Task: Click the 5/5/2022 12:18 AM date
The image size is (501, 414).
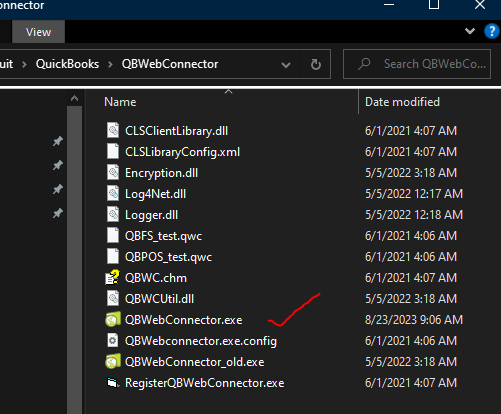Action: pyautogui.click(x=414, y=215)
